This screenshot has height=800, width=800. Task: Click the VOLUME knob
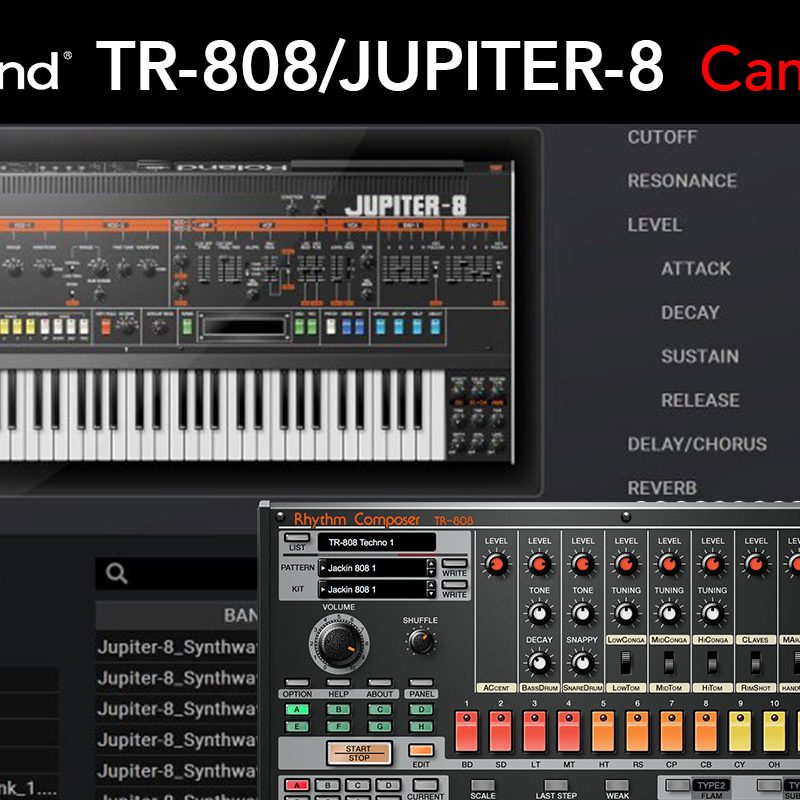click(339, 644)
